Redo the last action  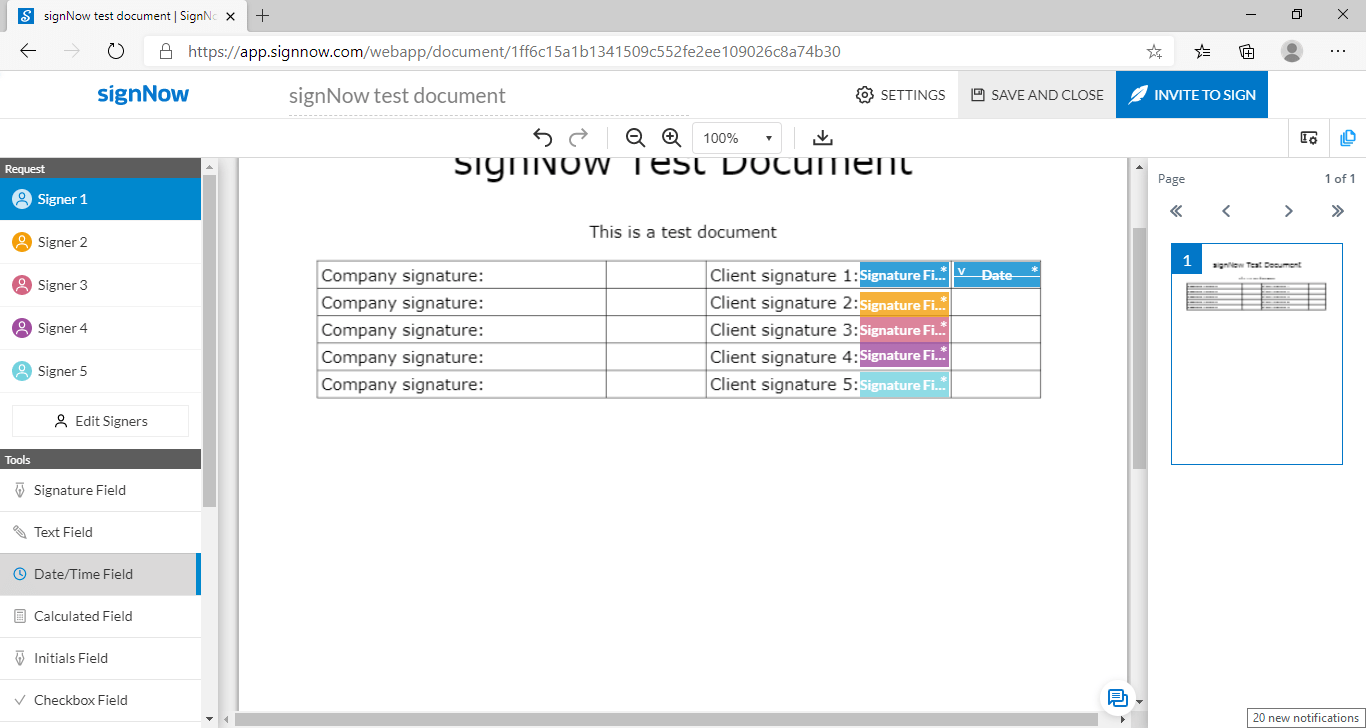coord(578,138)
